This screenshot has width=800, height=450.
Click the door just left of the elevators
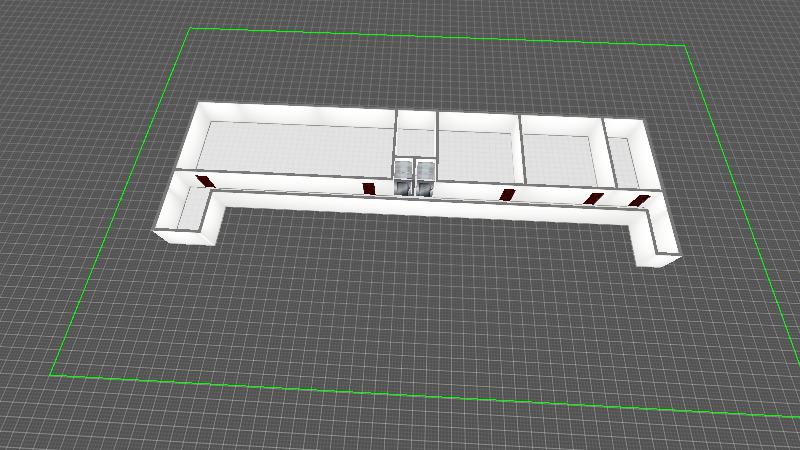[369, 188]
